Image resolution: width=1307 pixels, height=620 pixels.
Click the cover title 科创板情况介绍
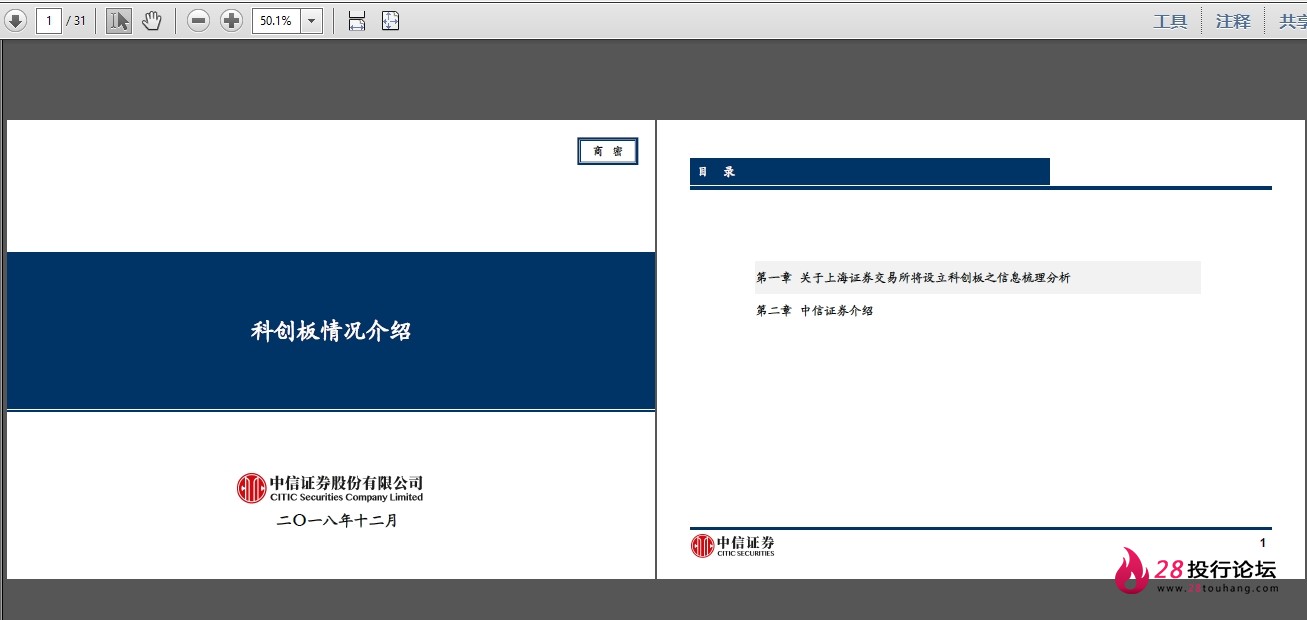[331, 331]
